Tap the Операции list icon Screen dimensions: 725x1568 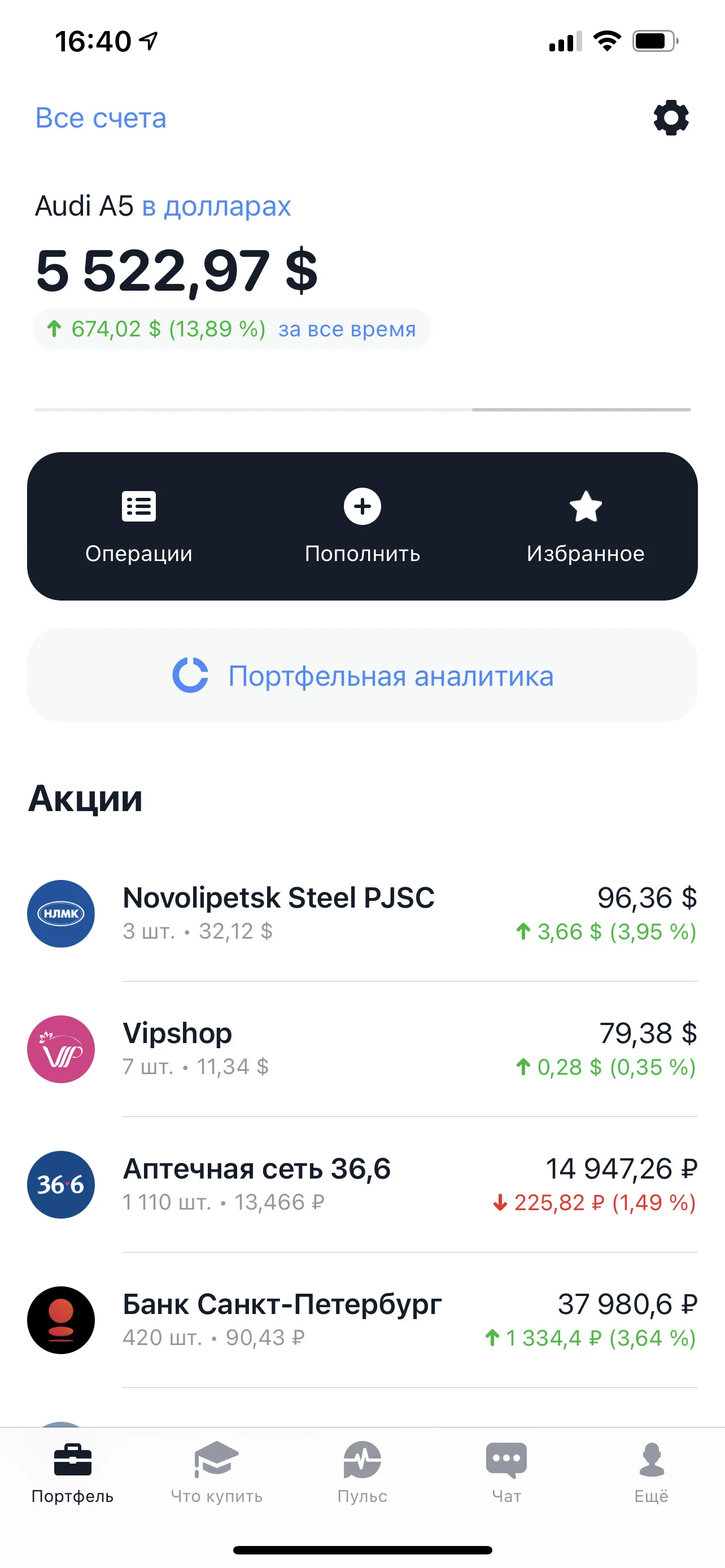[139, 506]
